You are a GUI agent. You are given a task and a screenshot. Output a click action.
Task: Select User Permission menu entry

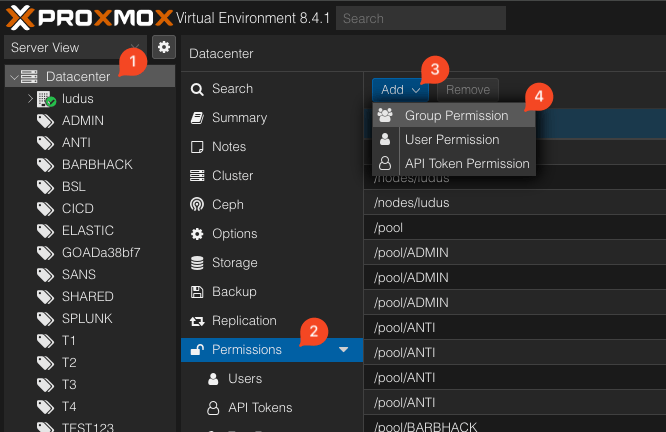451,140
